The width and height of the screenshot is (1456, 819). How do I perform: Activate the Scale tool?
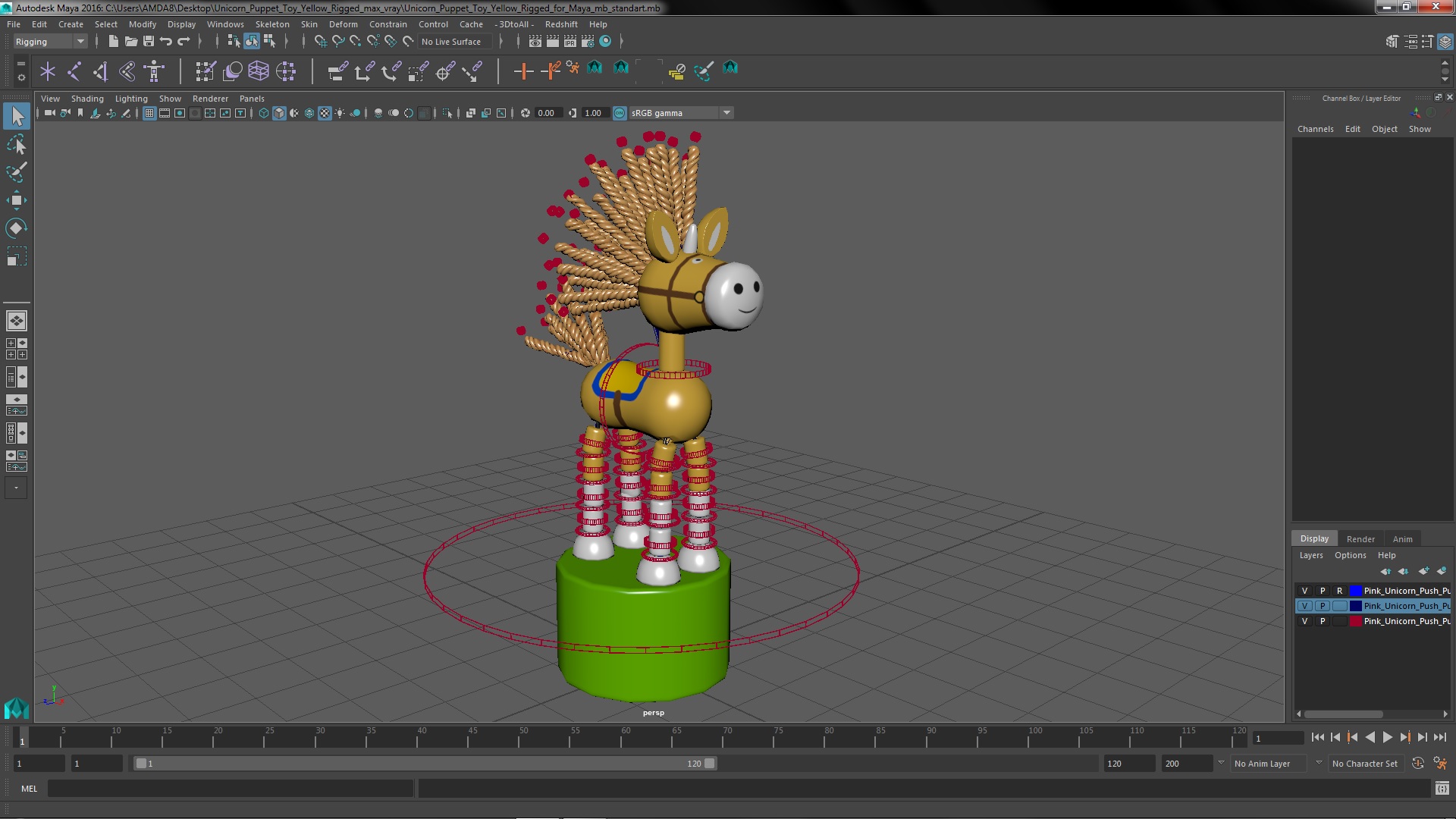(x=17, y=256)
